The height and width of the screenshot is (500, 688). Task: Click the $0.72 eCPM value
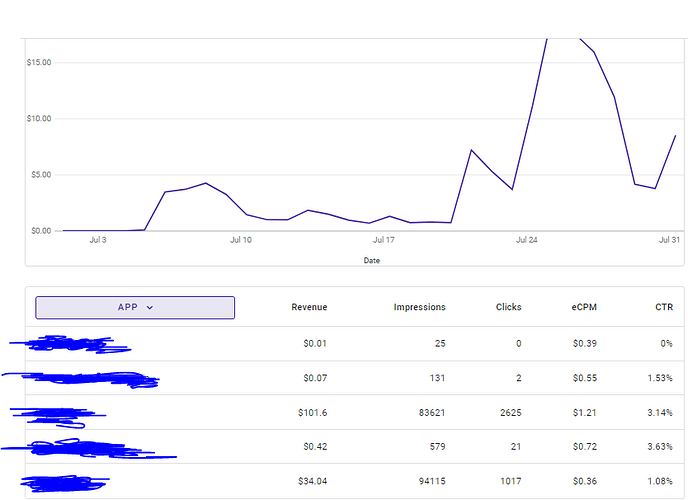tap(585, 446)
